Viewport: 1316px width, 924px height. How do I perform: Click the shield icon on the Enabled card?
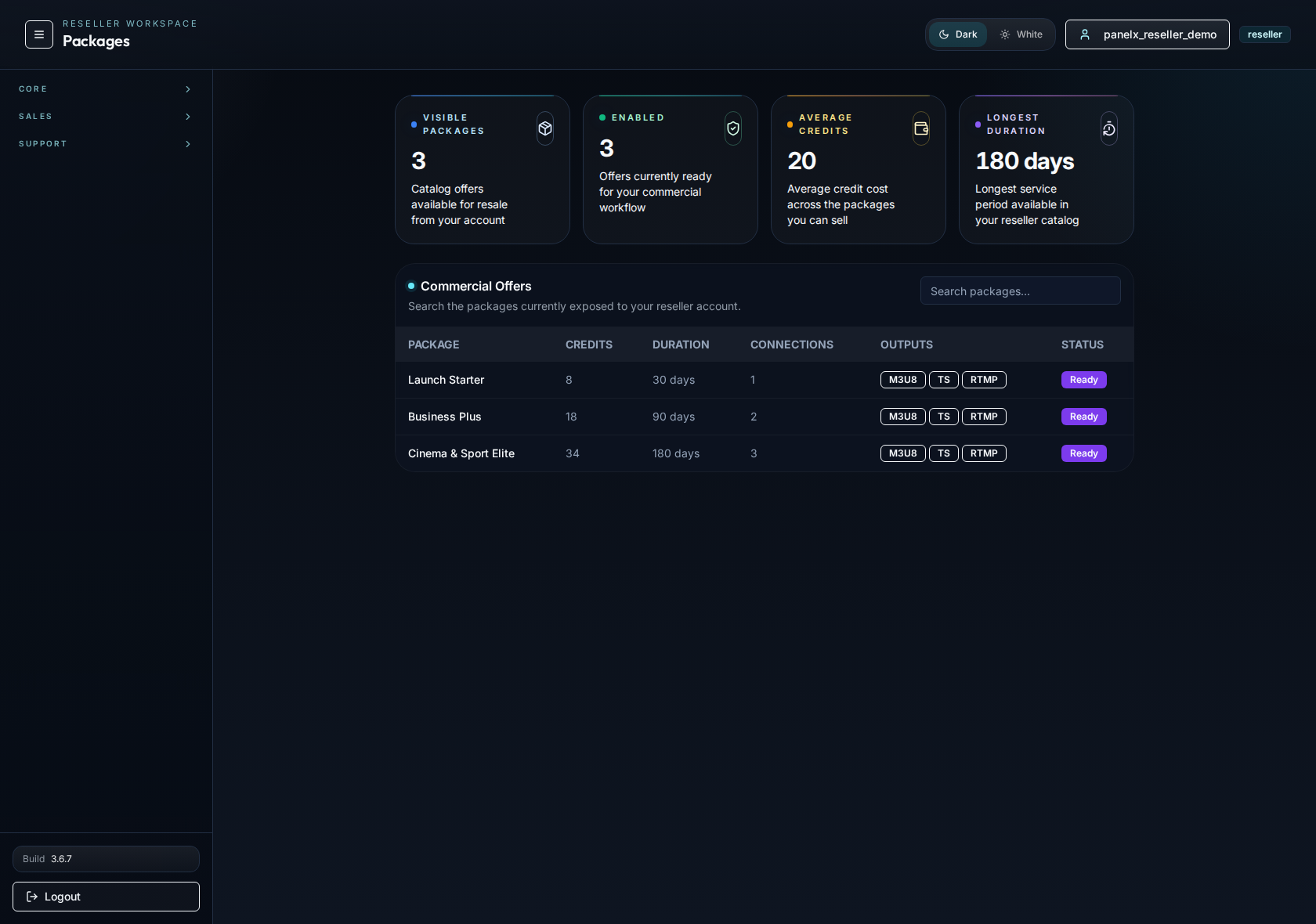point(732,128)
